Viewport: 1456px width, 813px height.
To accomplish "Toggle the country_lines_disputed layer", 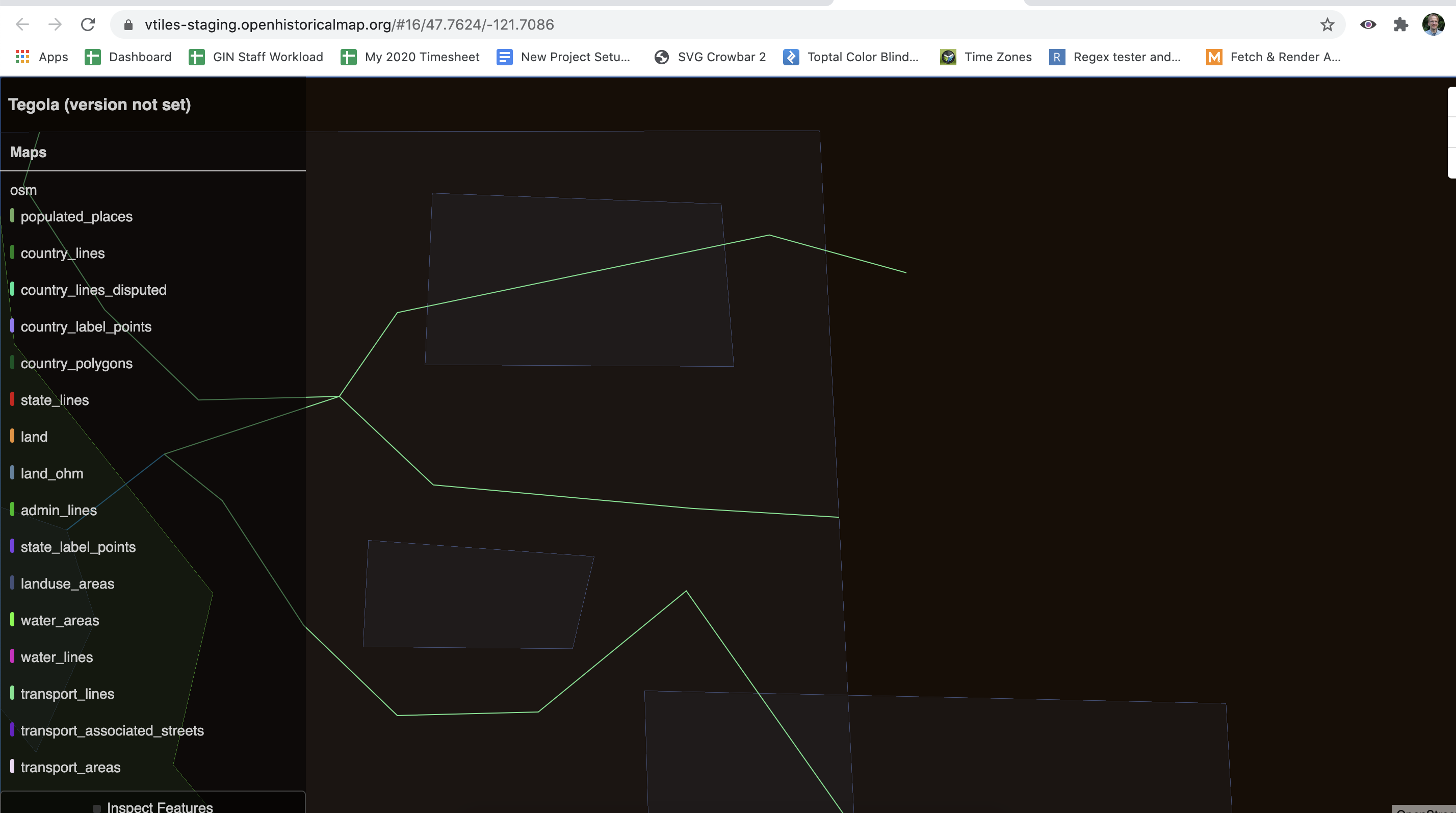I will tap(88, 290).
